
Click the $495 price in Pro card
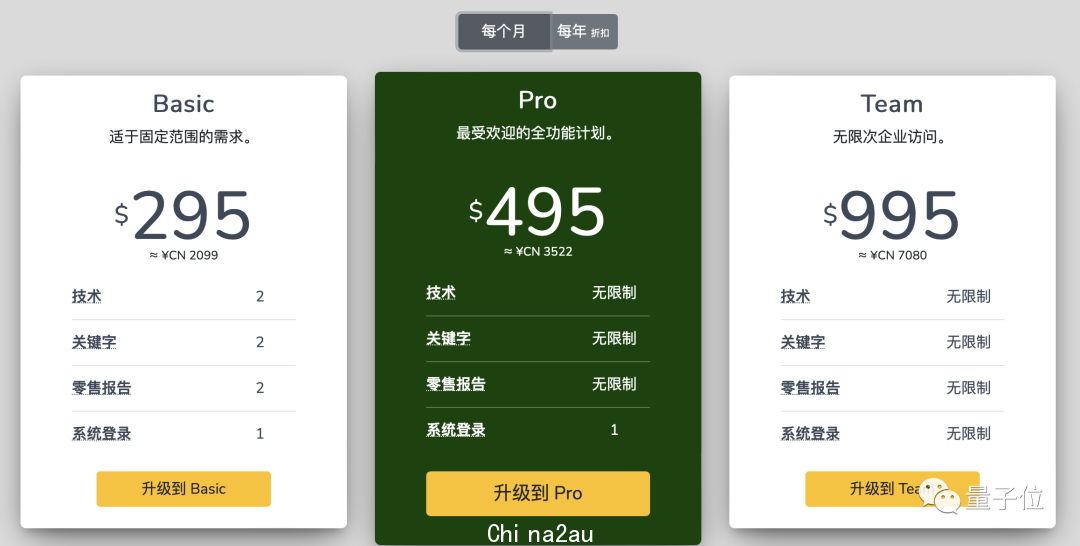pyautogui.click(x=537, y=212)
